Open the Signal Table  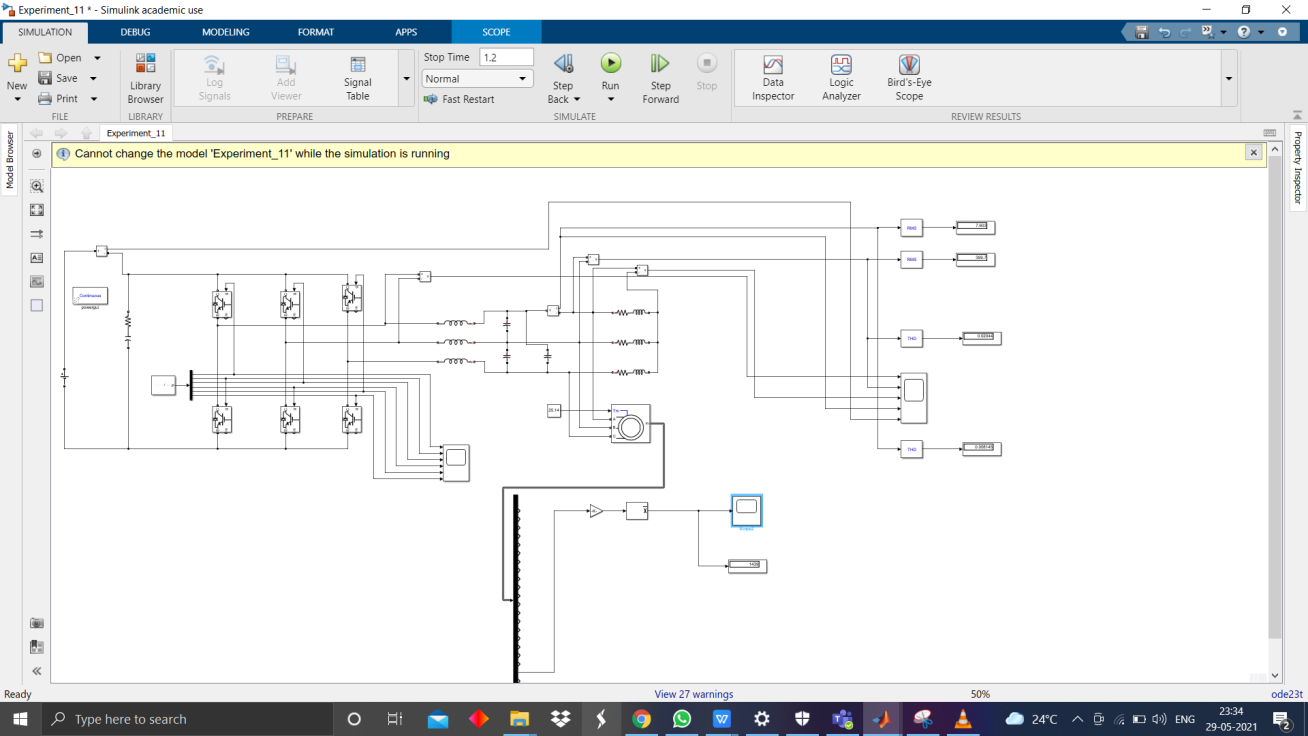(x=357, y=78)
